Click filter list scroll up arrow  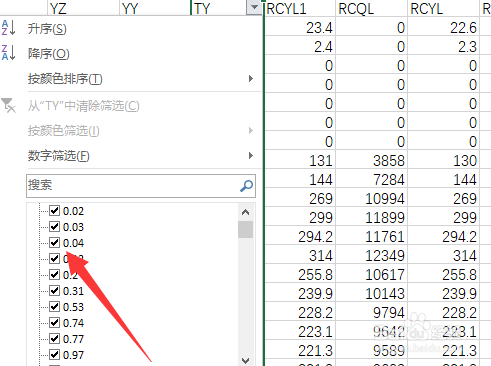click(246, 212)
